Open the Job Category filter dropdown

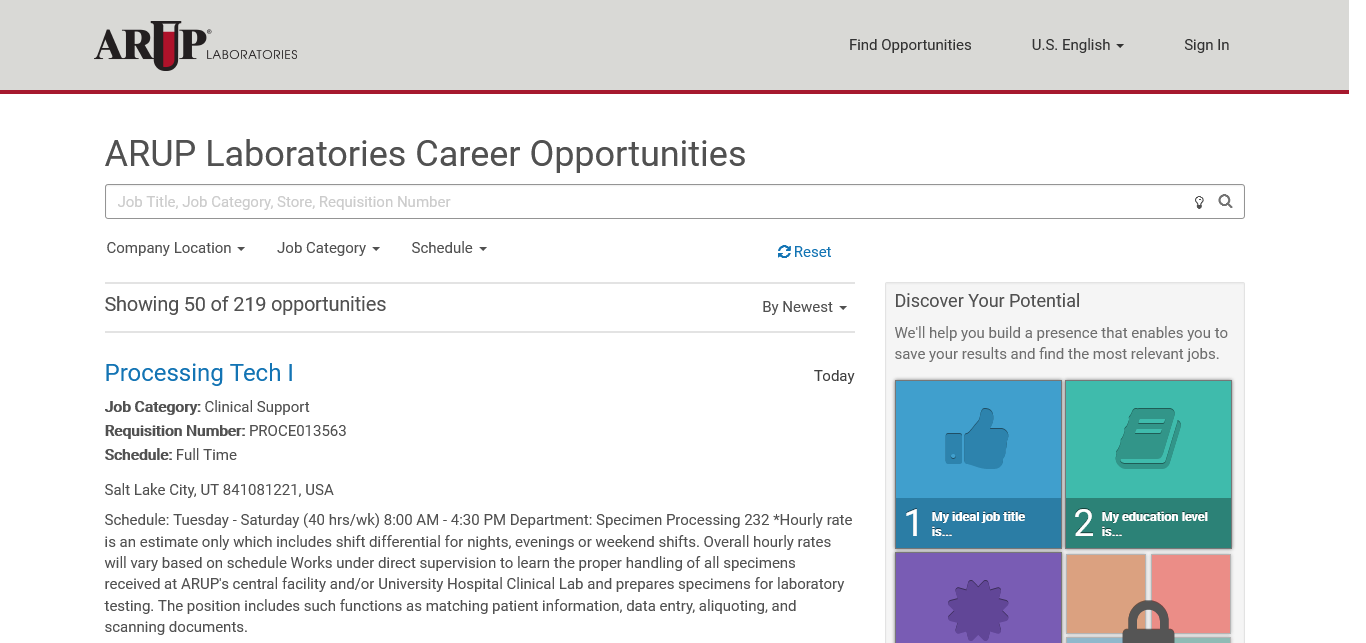pyautogui.click(x=328, y=248)
